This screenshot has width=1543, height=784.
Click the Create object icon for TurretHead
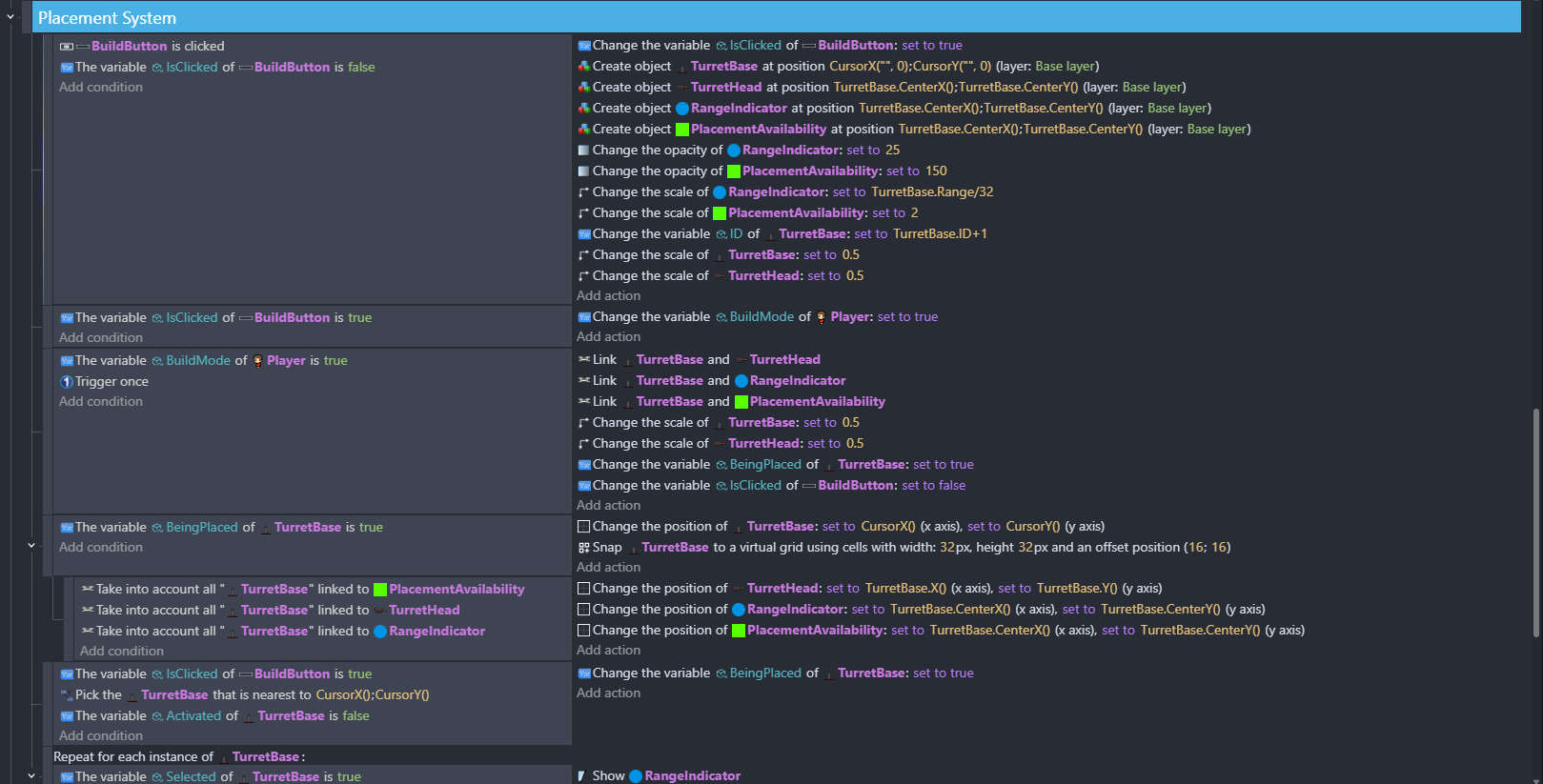[x=584, y=88]
